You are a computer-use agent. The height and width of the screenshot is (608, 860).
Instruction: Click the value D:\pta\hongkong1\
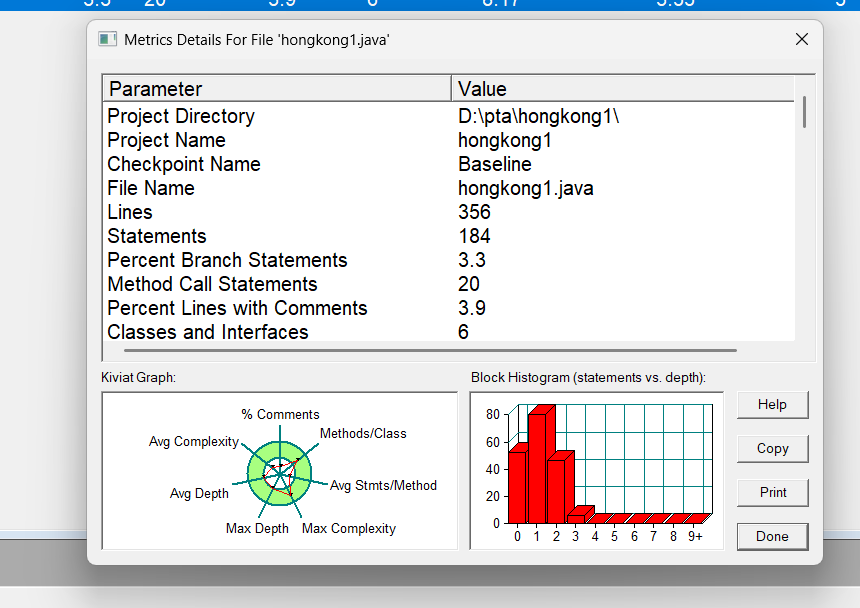(x=539, y=116)
